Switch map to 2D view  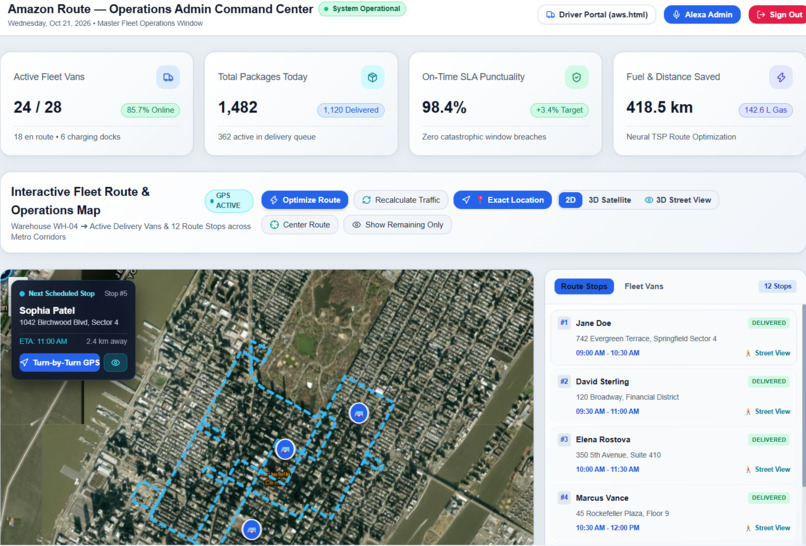point(571,200)
